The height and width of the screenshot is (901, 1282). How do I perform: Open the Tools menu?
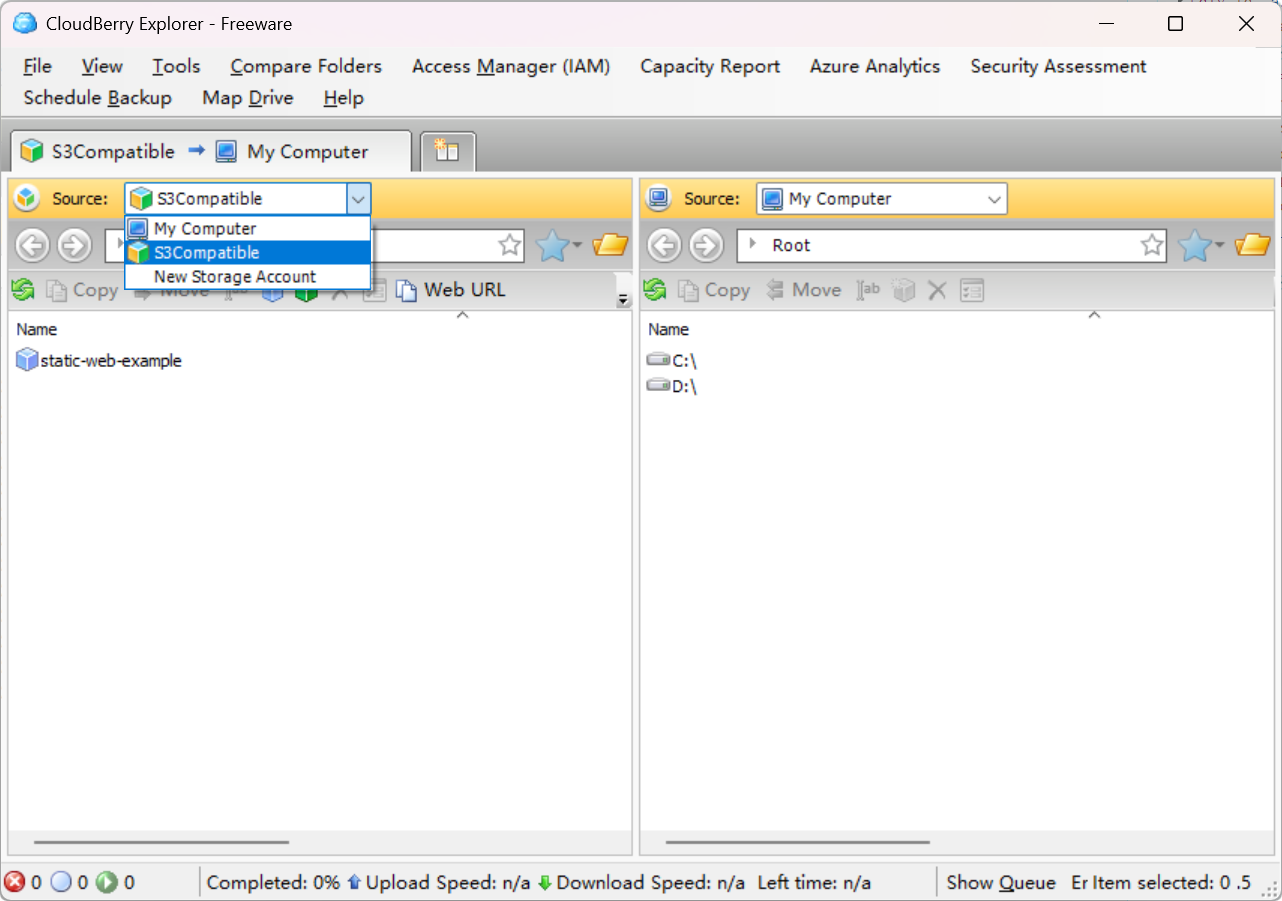pyautogui.click(x=176, y=66)
